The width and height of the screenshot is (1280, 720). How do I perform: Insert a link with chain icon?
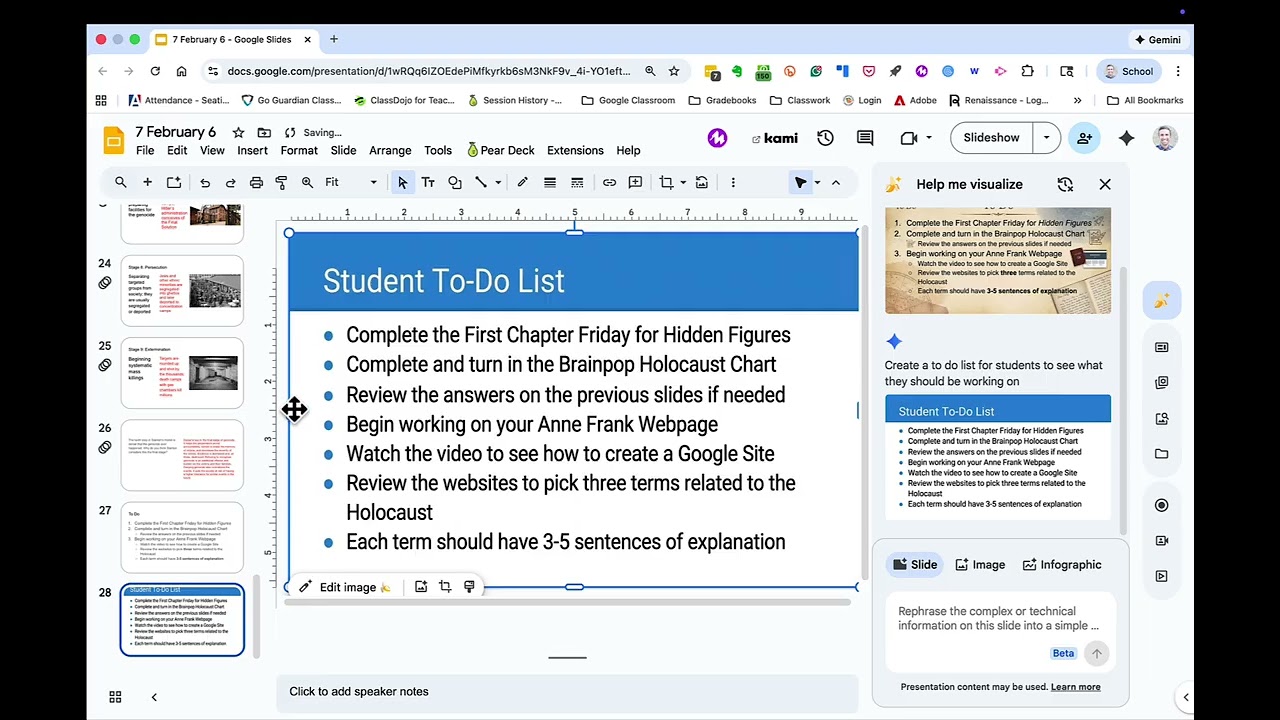[x=609, y=182]
